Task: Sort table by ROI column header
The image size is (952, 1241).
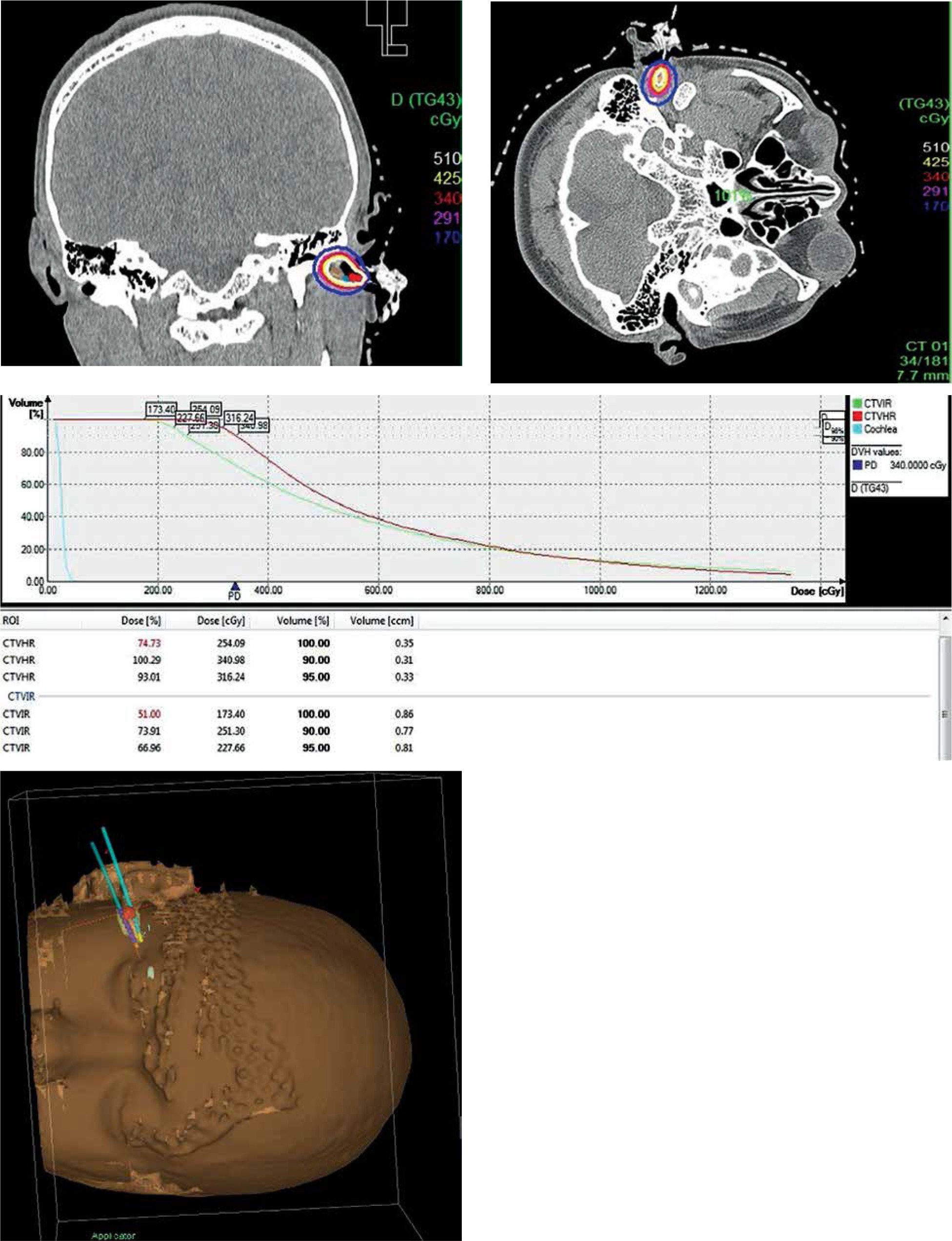Action: [x=11, y=620]
